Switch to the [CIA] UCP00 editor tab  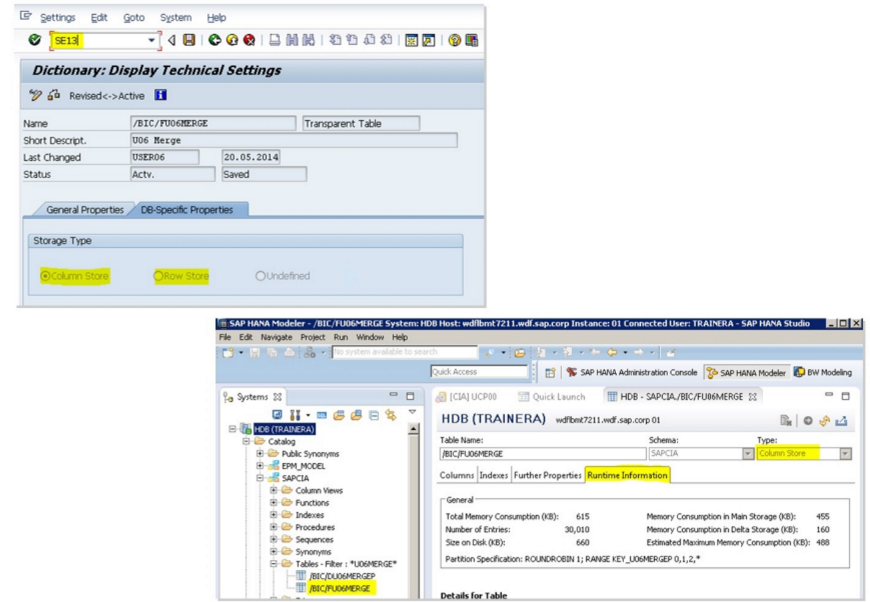(x=467, y=397)
